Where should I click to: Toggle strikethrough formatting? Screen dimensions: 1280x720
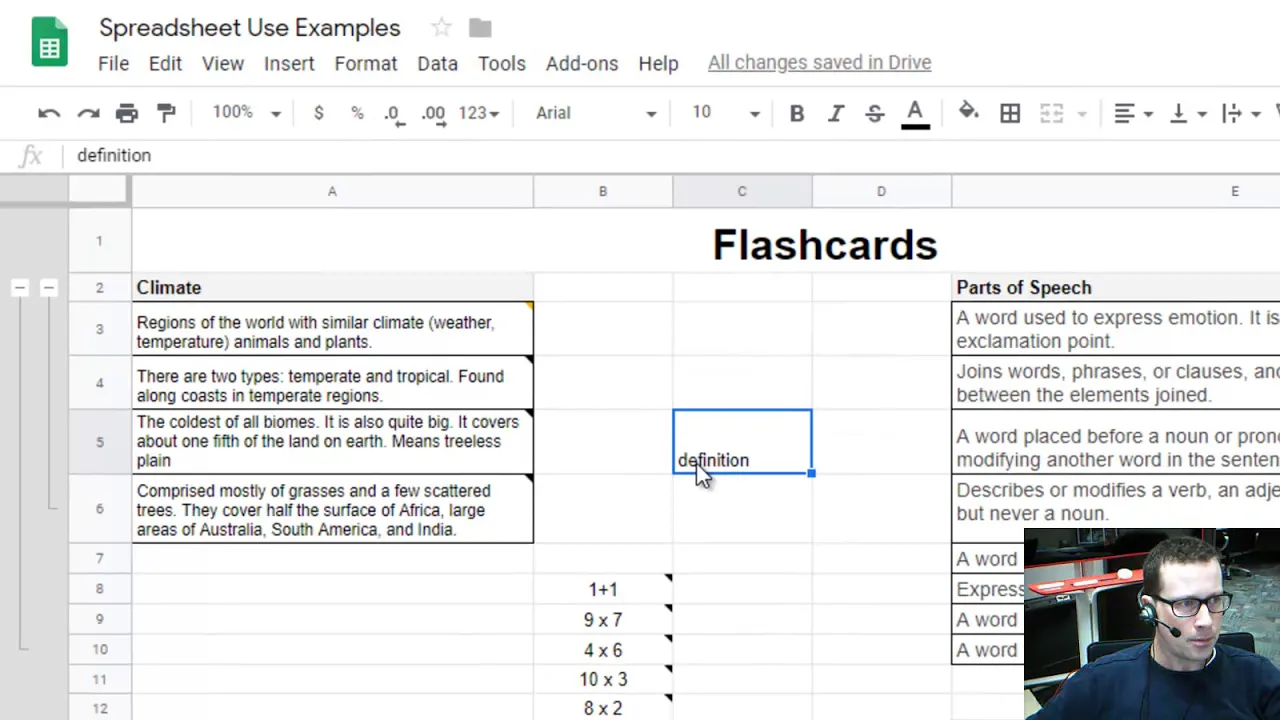(x=875, y=113)
